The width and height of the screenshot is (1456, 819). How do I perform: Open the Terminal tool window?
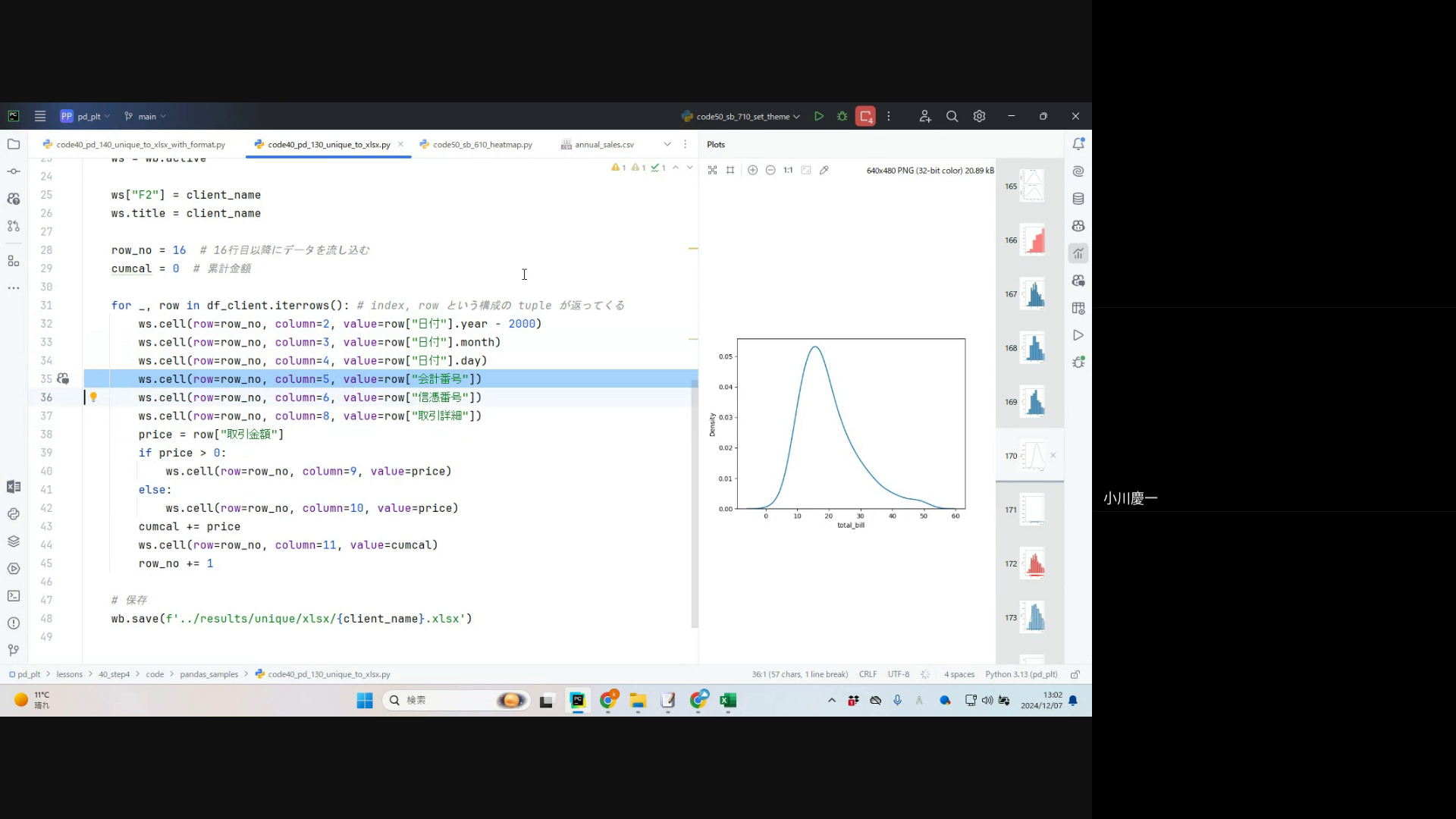pyautogui.click(x=14, y=596)
